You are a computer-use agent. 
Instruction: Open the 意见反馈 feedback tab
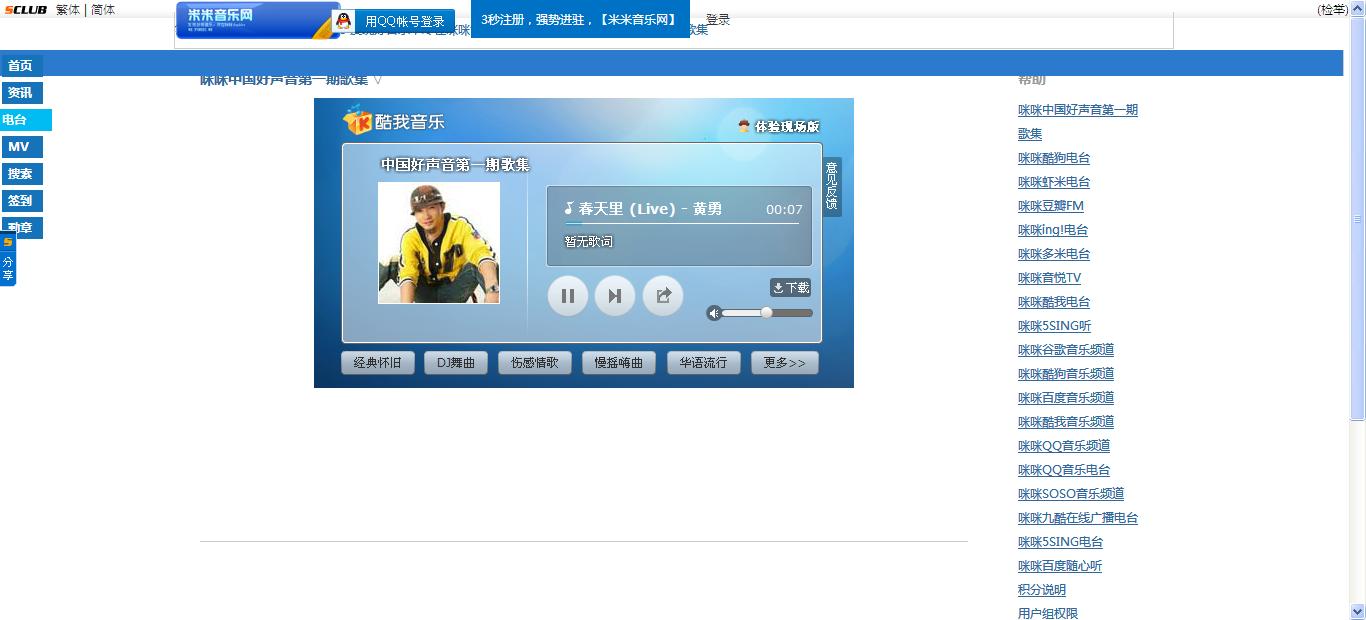click(832, 186)
